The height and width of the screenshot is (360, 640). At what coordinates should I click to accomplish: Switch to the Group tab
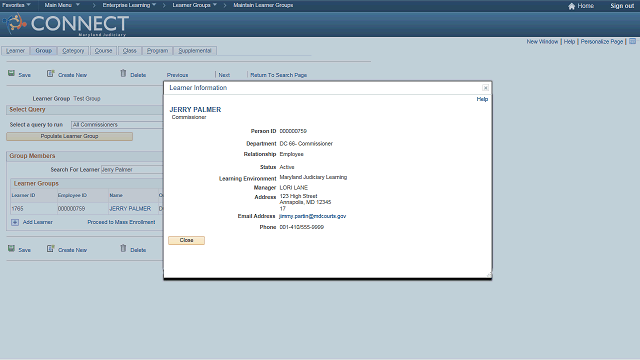44,51
